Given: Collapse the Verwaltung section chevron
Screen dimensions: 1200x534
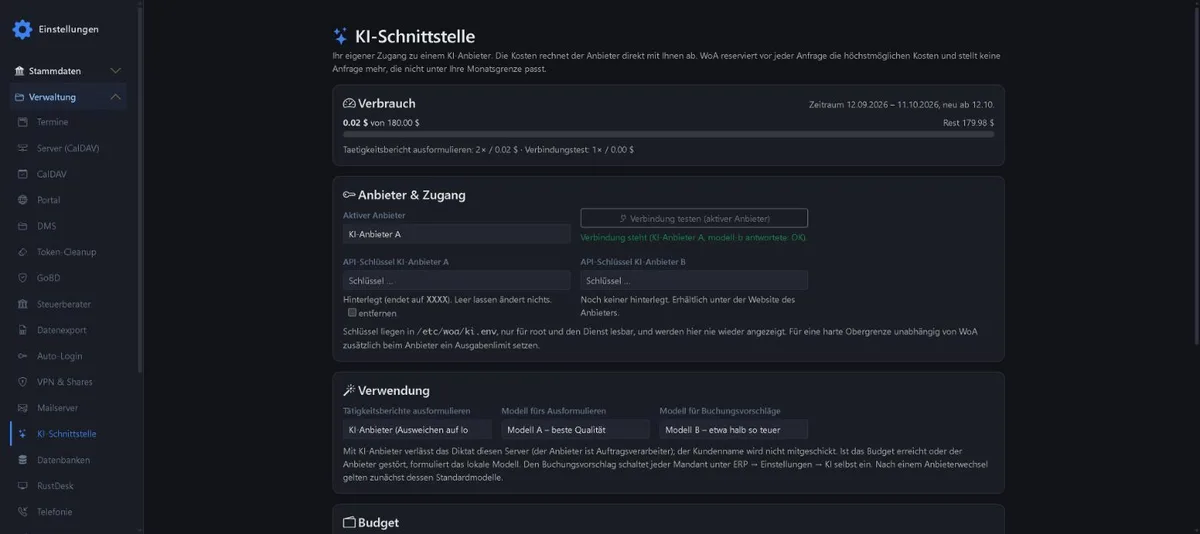Looking at the screenshot, I should coord(115,97).
